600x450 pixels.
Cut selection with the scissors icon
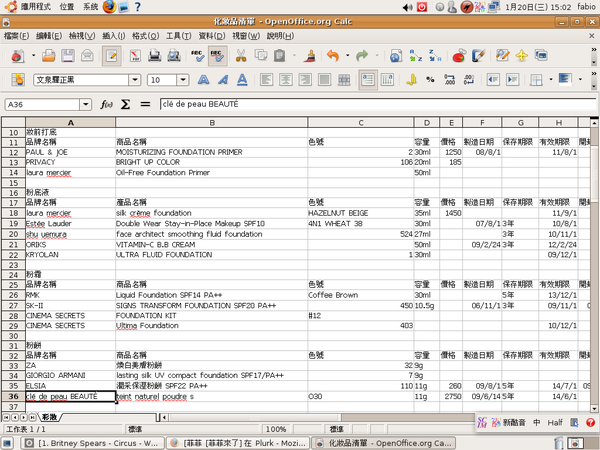coord(241,56)
